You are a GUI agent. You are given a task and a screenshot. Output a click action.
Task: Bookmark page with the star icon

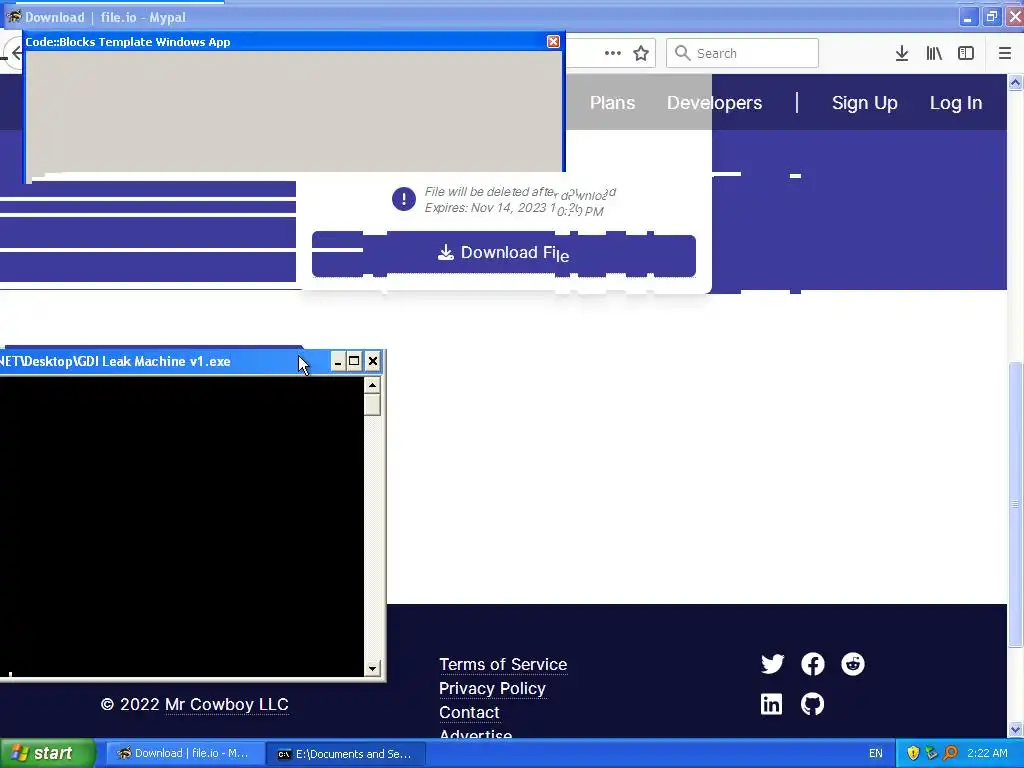[641, 54]
